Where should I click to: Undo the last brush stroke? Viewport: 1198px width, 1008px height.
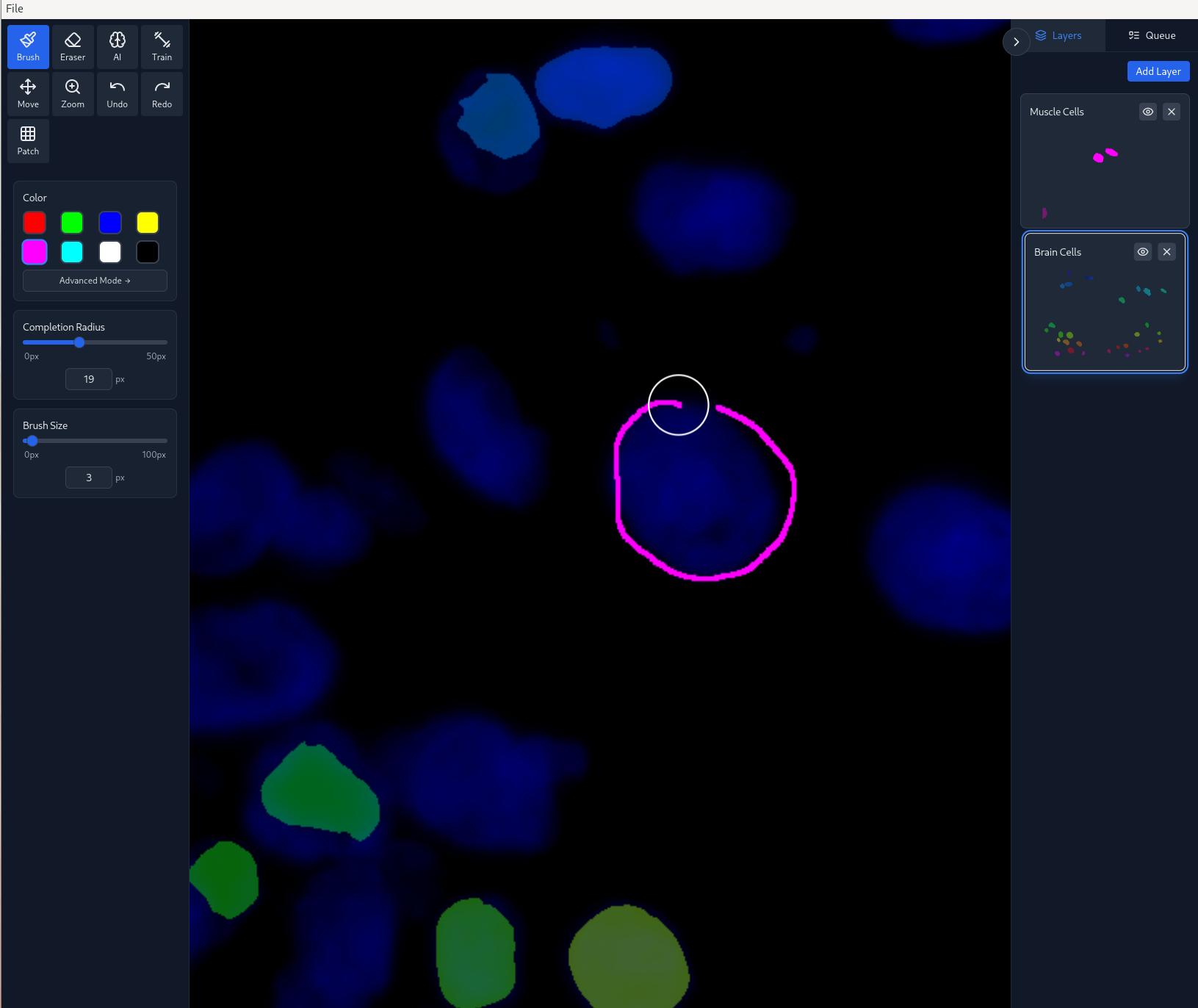coord(118,93)
